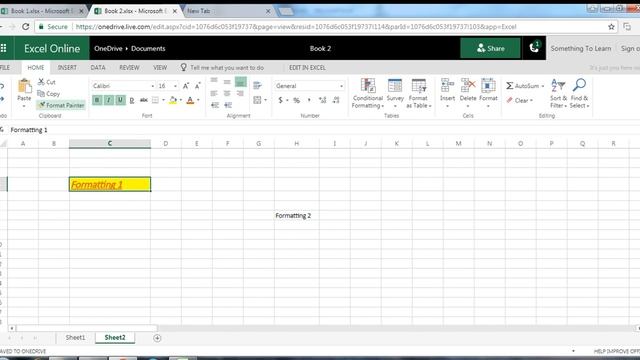Apply the percent style
The width and height of the screenshot is (640, 360).
(x=297, y=100)
